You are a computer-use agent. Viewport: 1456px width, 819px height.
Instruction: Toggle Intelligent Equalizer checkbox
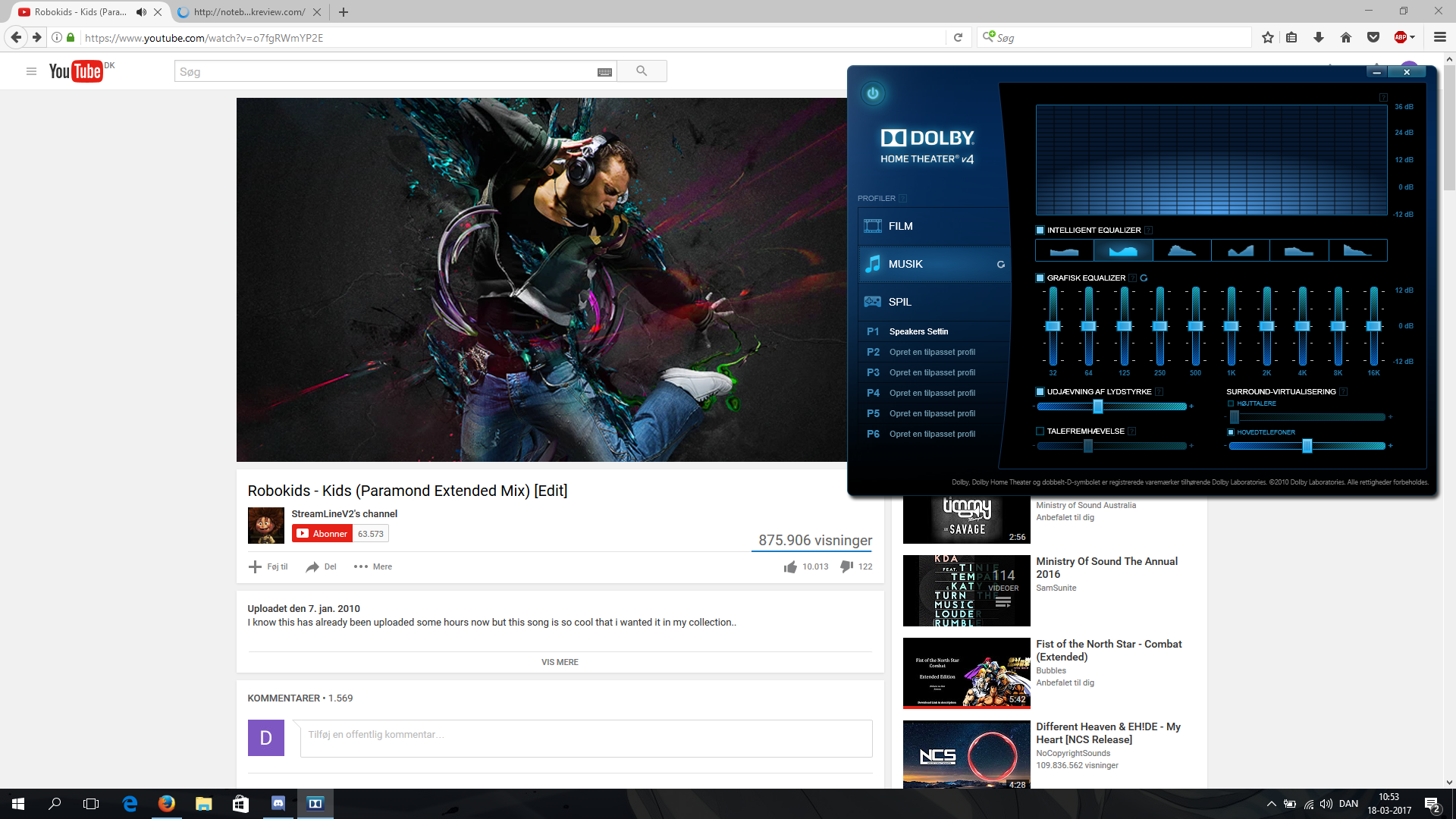[1040, 231]
